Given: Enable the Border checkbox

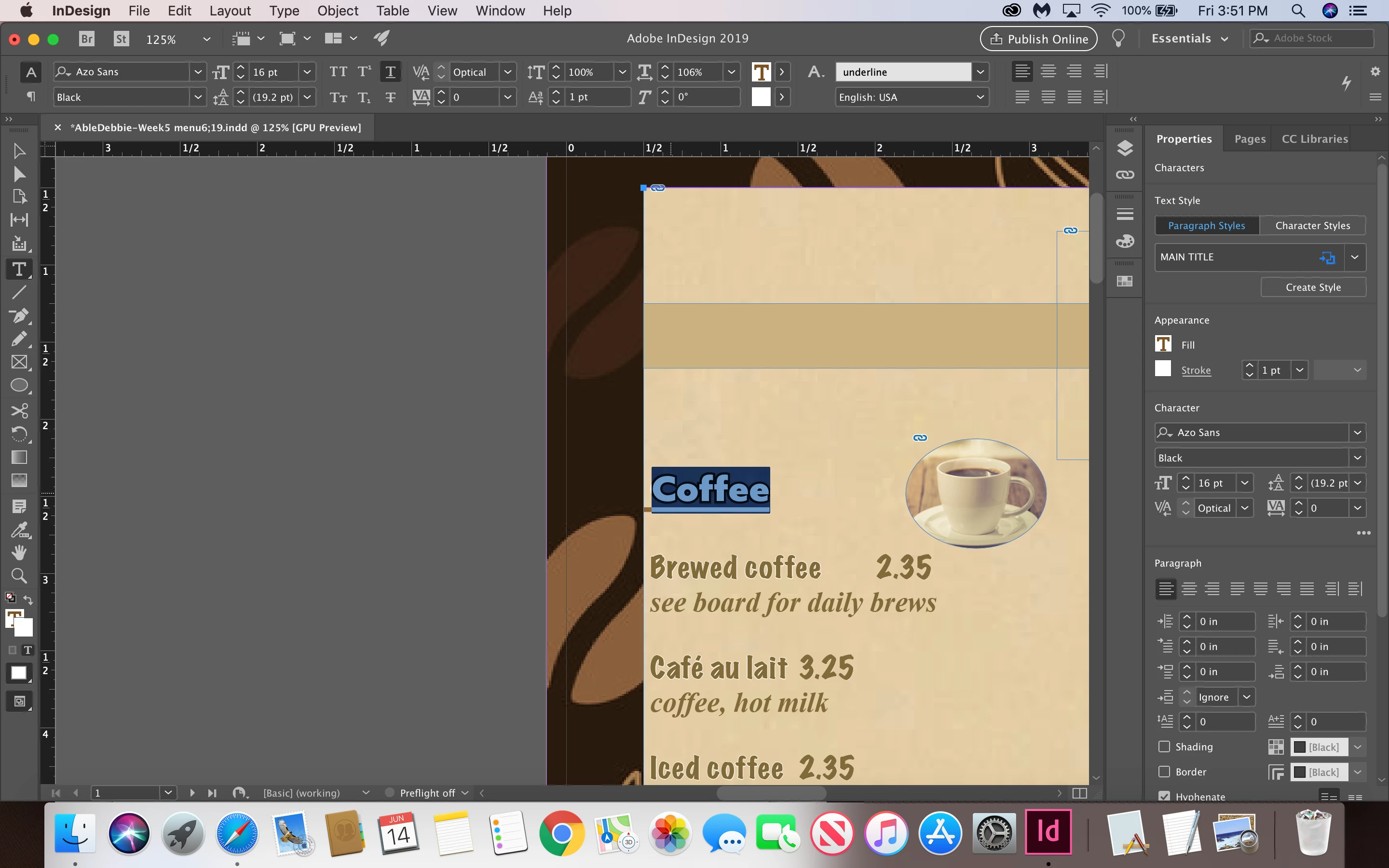Looking at the screenshot, I should [x=1164, y=772].
